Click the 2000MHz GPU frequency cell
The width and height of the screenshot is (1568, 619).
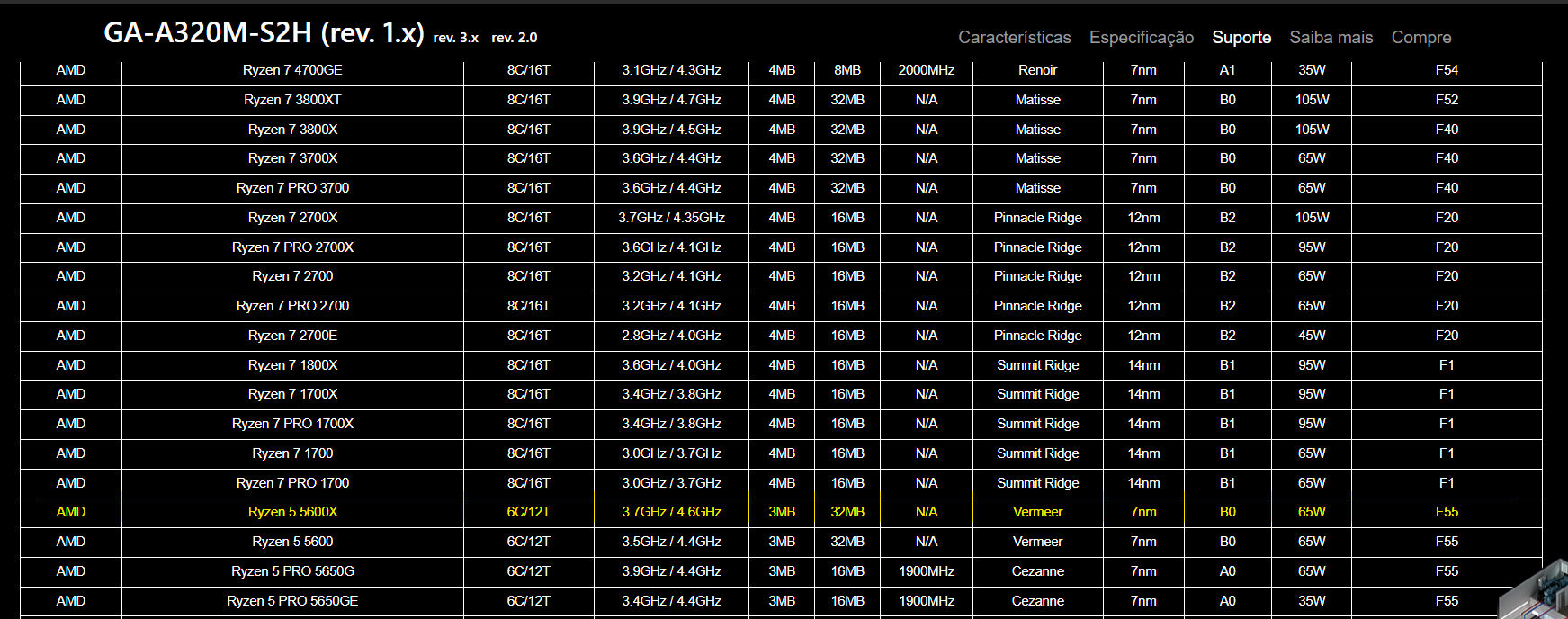pyautogui.click(x=927, y=70)
